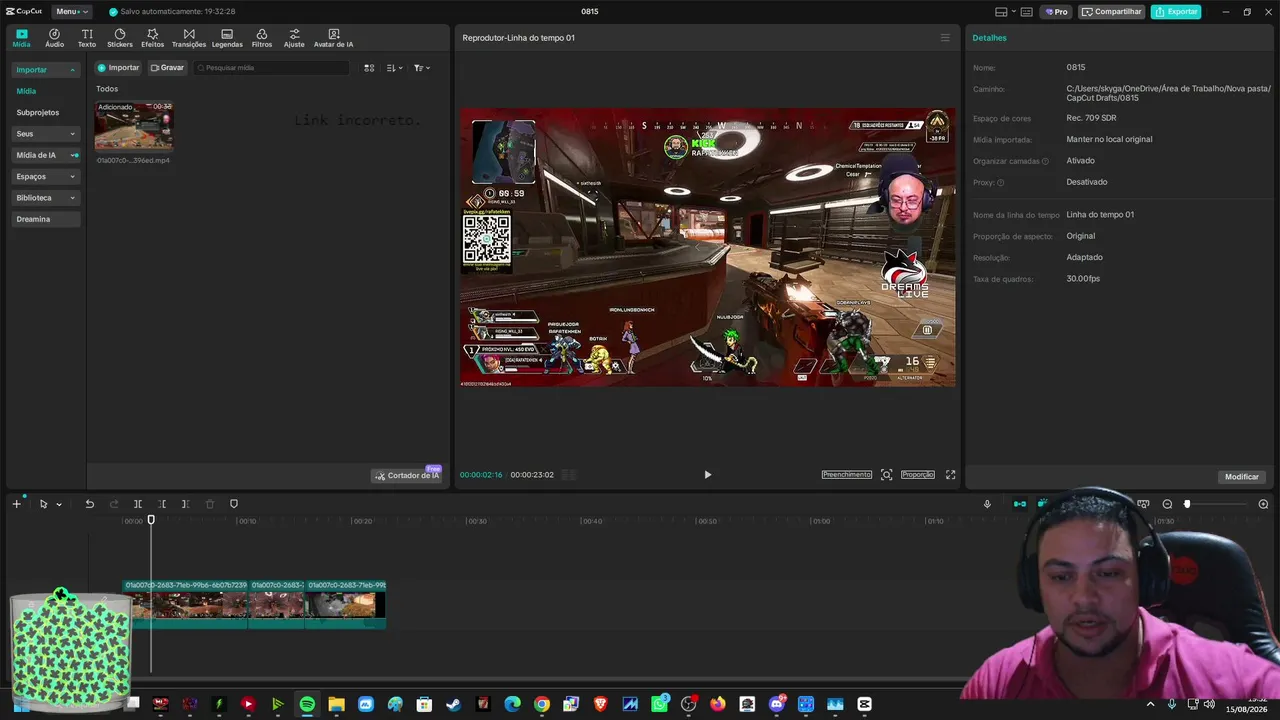Open Spotify from the taskbar

[307, 704]
